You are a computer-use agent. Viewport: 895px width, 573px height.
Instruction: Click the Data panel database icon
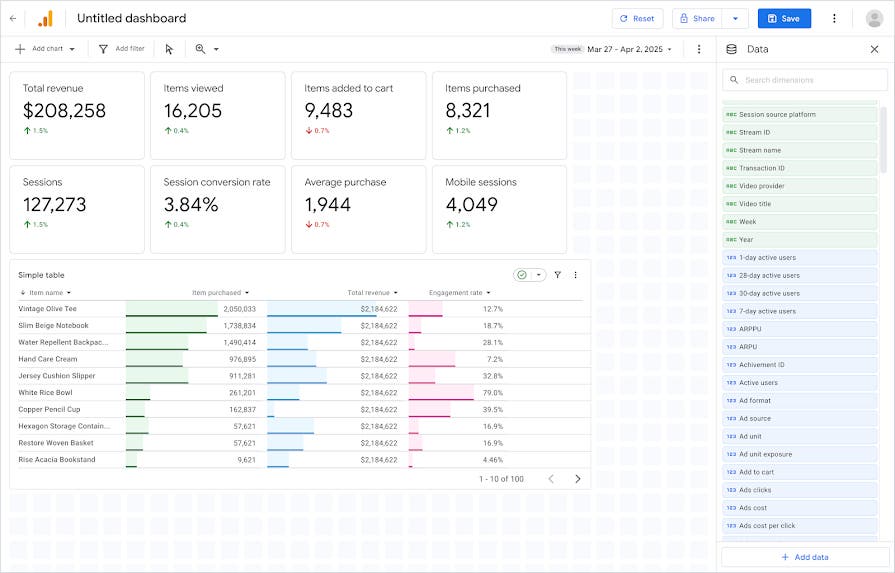[x=731, y=49]
